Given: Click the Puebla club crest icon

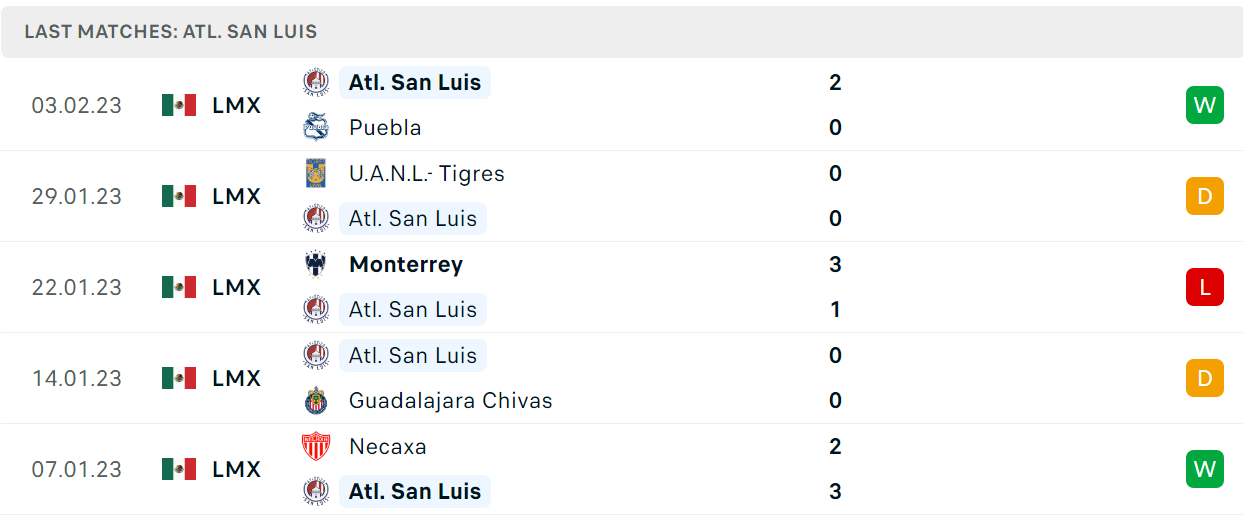Looking at the screenshot, I should pos(316,128).
